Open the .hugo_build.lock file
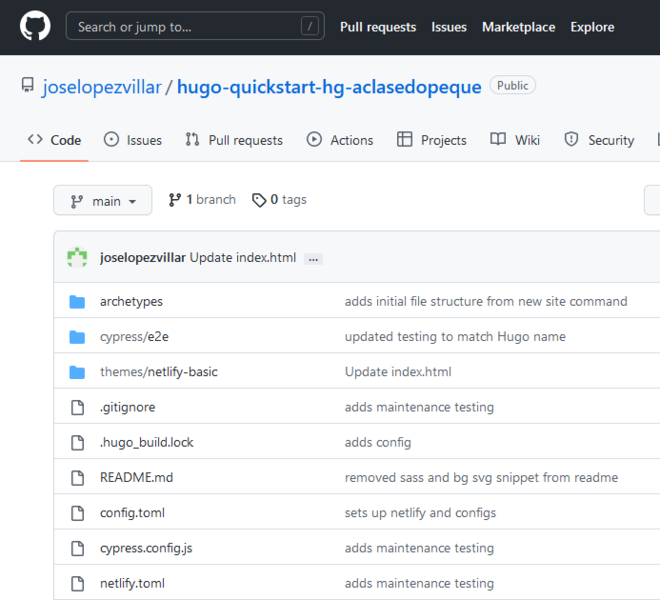660x600 pixels. tap(146, 443)
